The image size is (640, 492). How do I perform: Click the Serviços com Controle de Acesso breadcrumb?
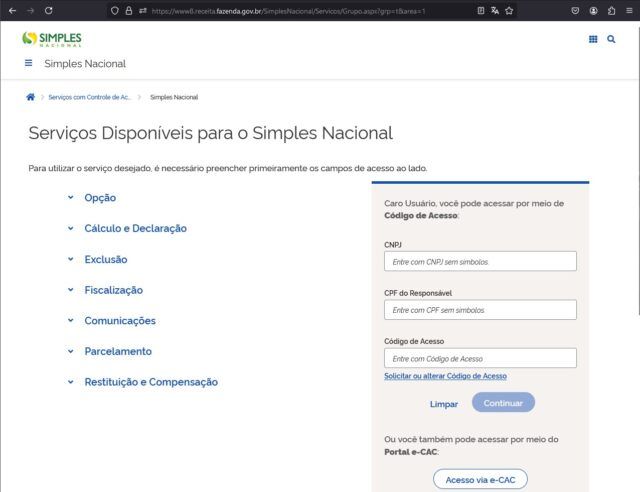pos(89,97)
